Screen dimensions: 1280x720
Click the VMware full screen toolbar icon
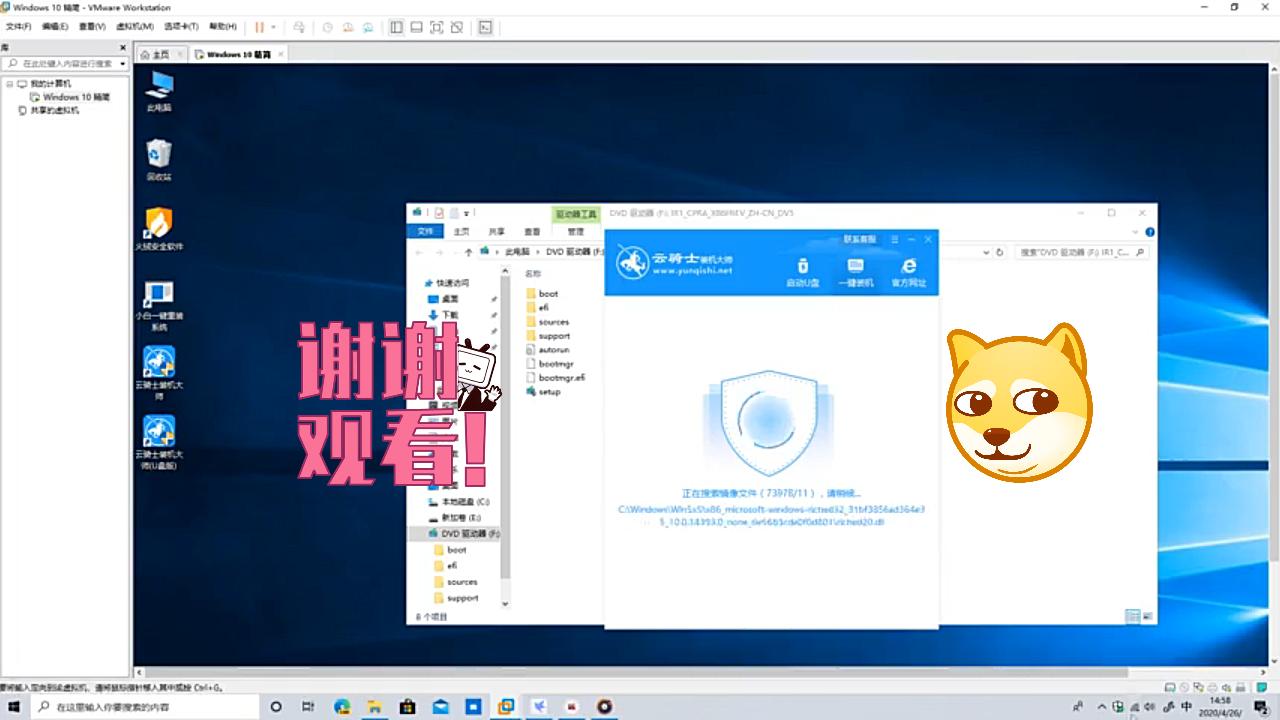coord(436,27)
